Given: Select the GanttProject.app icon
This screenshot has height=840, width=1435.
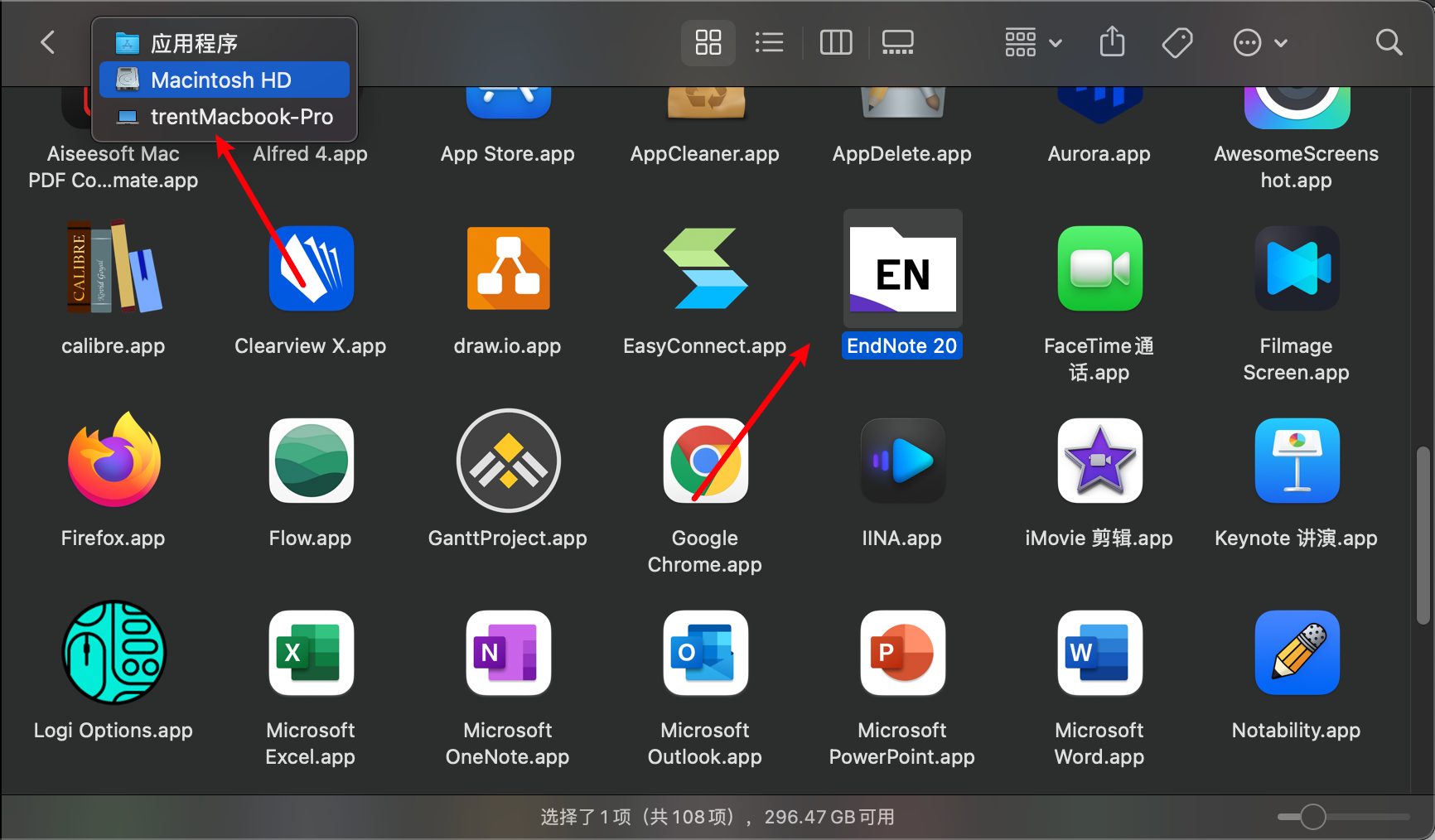Looking at the screenshot, I should pyautogui.click(x=508, y=460).
